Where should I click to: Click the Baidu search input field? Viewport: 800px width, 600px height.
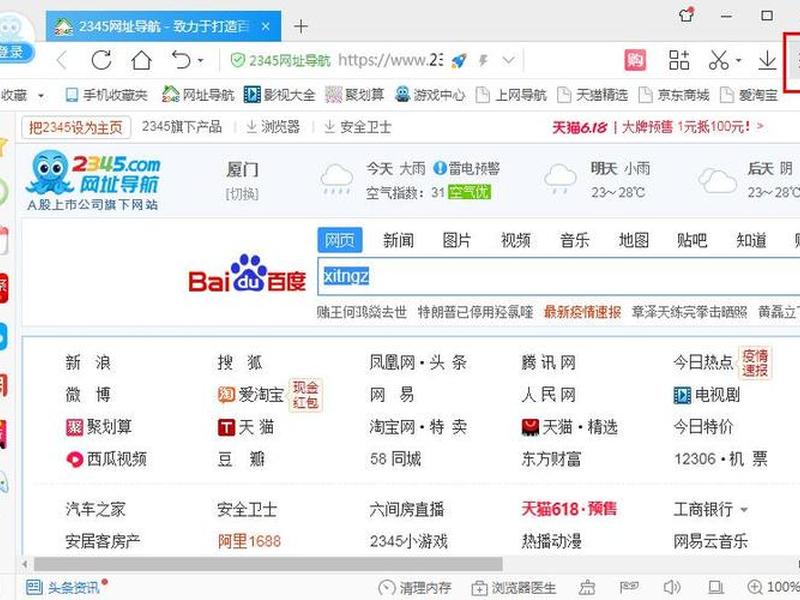click(x=559, y=277)
